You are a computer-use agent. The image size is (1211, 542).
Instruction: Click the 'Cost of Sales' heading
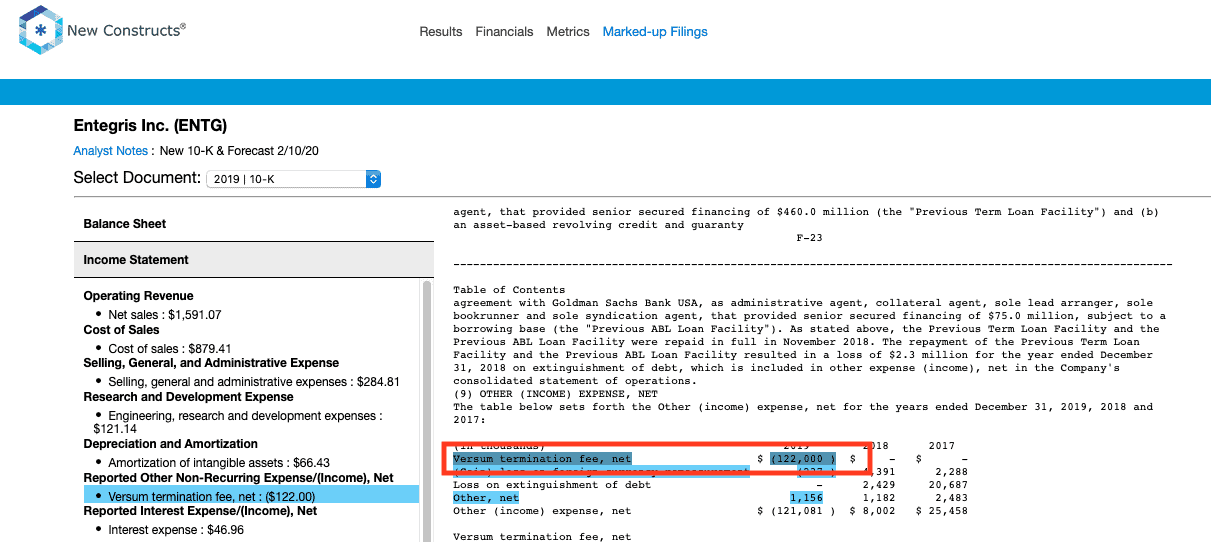pyautogui.click(x=121, y=330)
